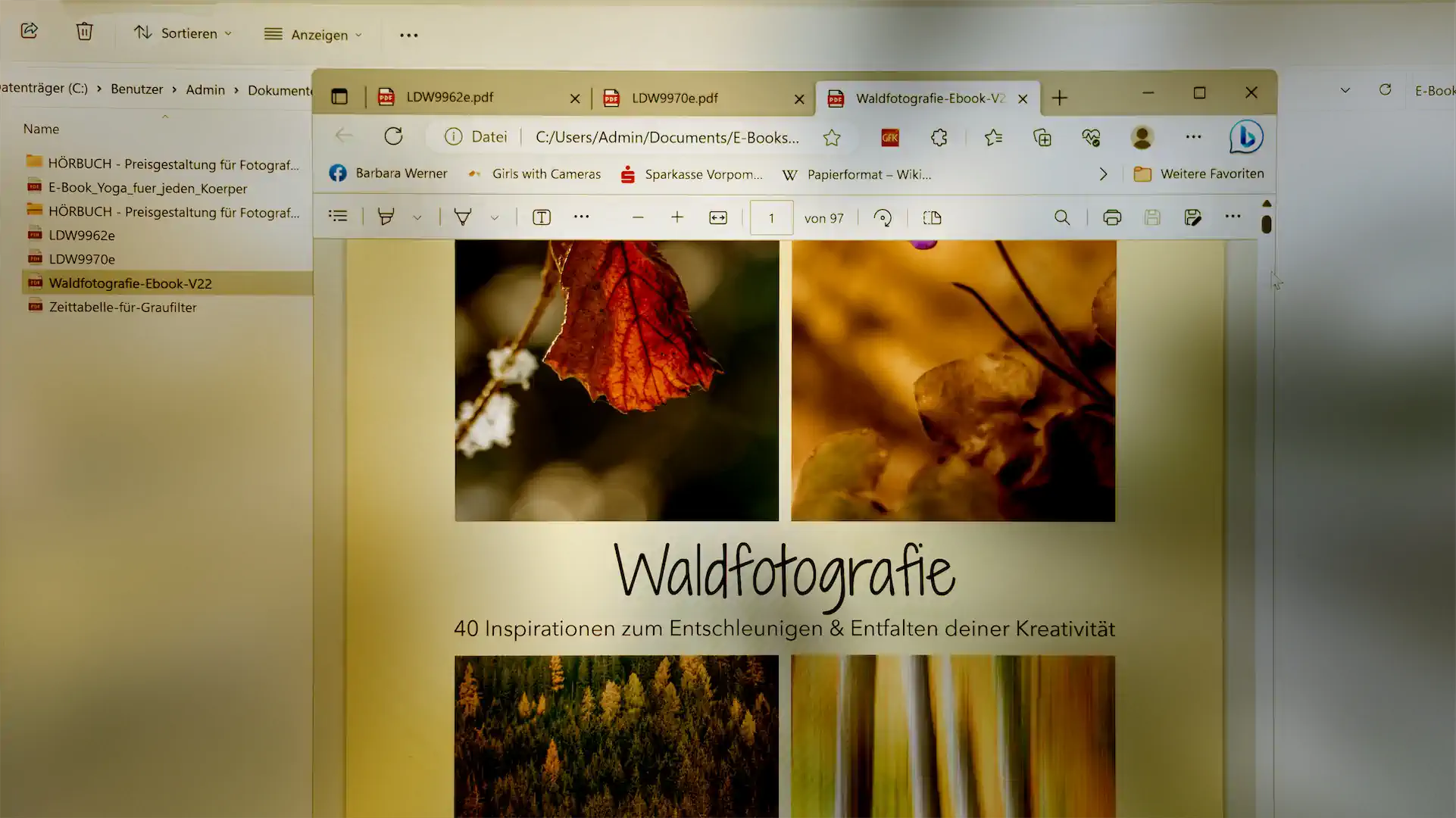Add this page to favorites star icon
Screen dimensions: 1456x818
pos(832,137)
